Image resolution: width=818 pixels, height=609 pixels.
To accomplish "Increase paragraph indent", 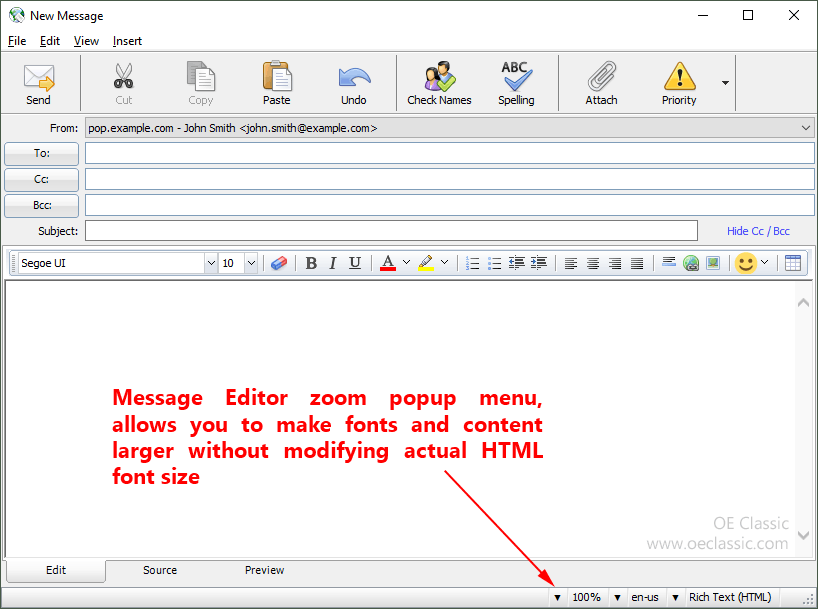I will [539, 263].
